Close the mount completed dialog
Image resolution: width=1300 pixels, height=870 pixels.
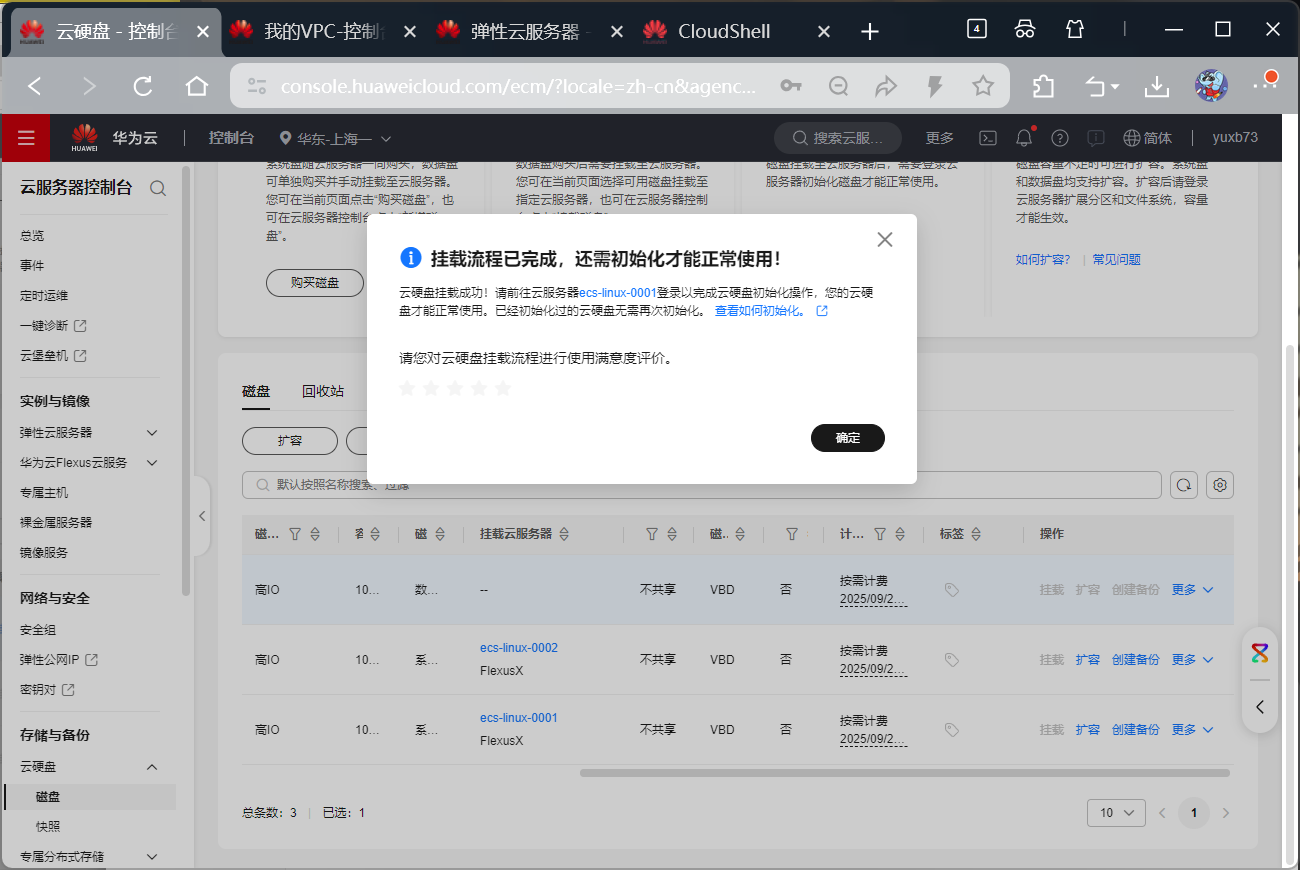point(884,239)
